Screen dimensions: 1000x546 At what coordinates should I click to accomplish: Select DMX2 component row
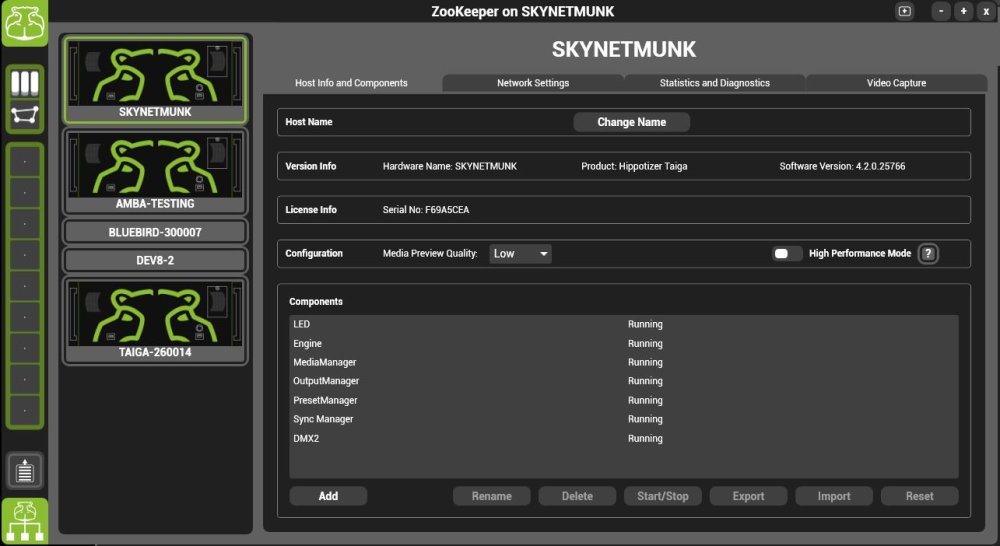click(624, 438)
